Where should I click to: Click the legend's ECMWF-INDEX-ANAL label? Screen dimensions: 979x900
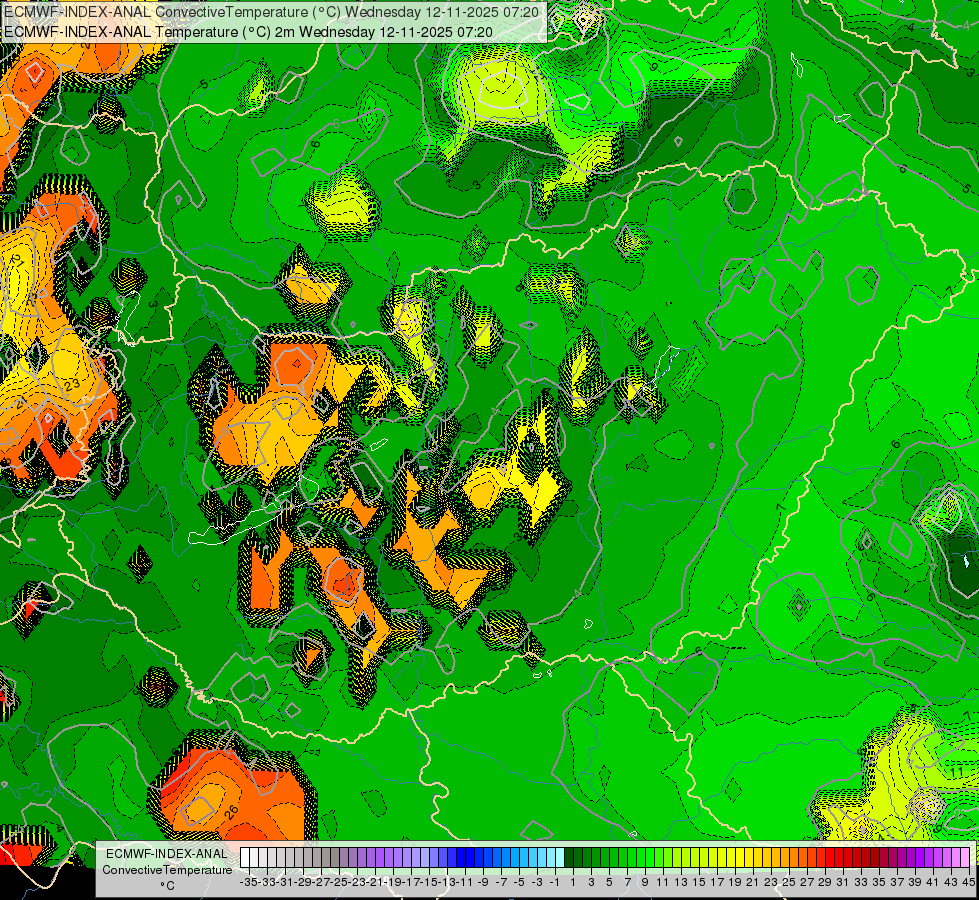point(167,854)
